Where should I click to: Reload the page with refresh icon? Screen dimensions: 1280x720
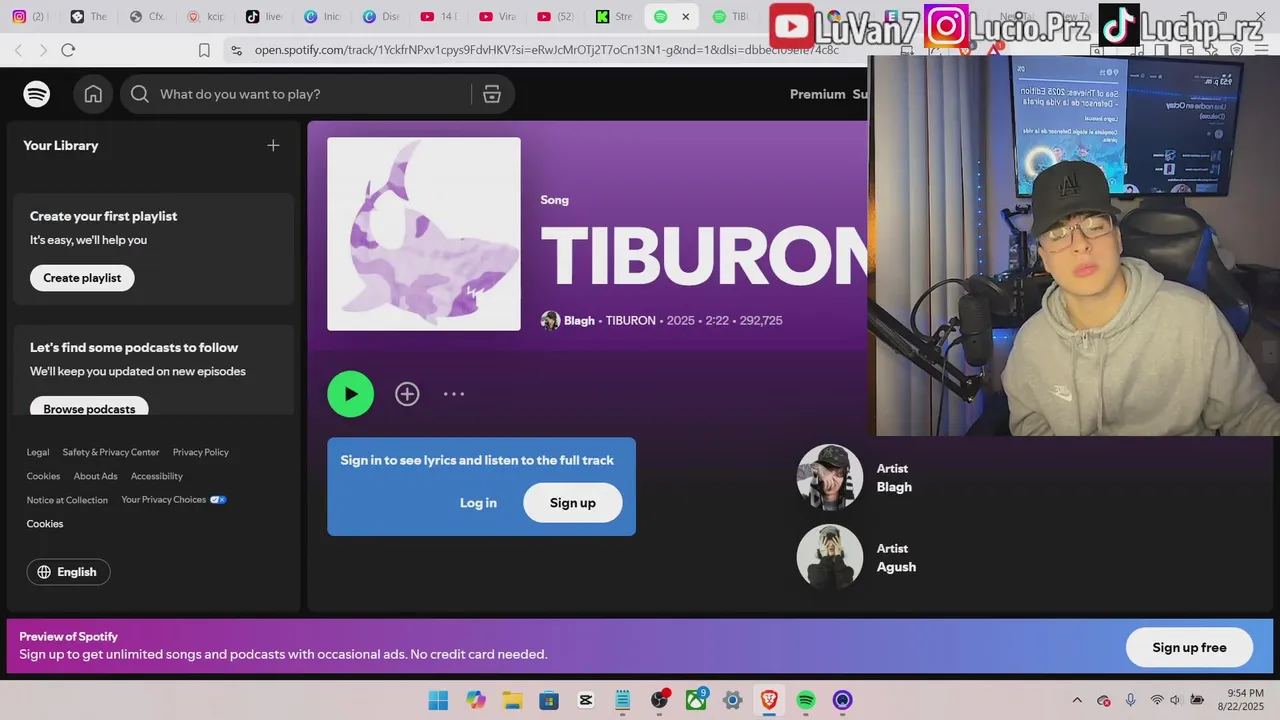click(68, 50)
